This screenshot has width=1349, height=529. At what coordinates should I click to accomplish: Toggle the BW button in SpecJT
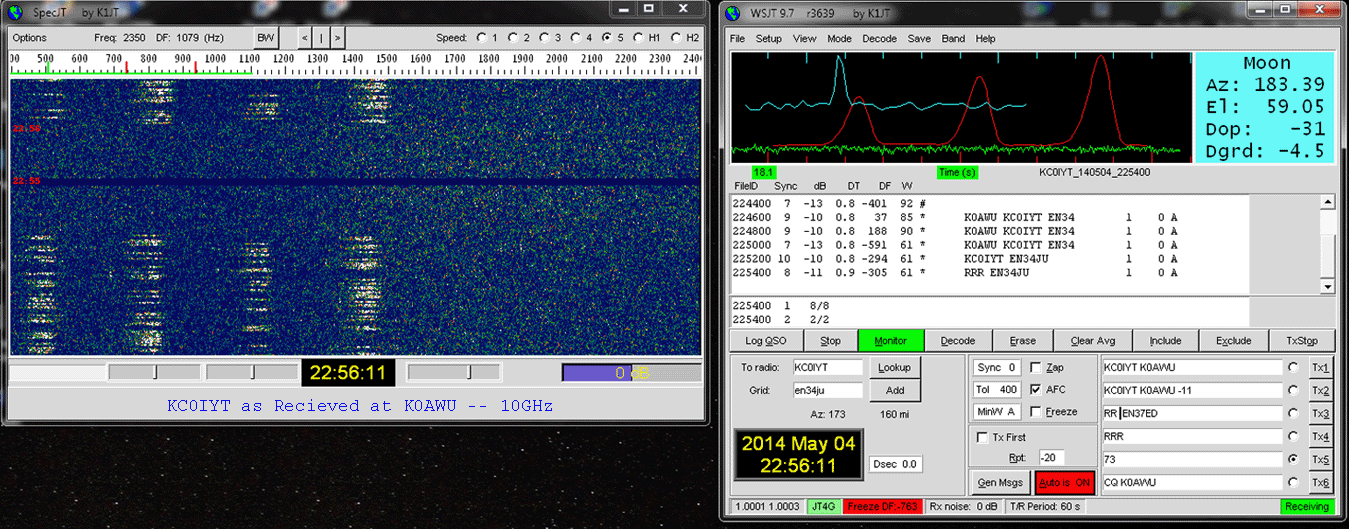[x=265, y=38]
